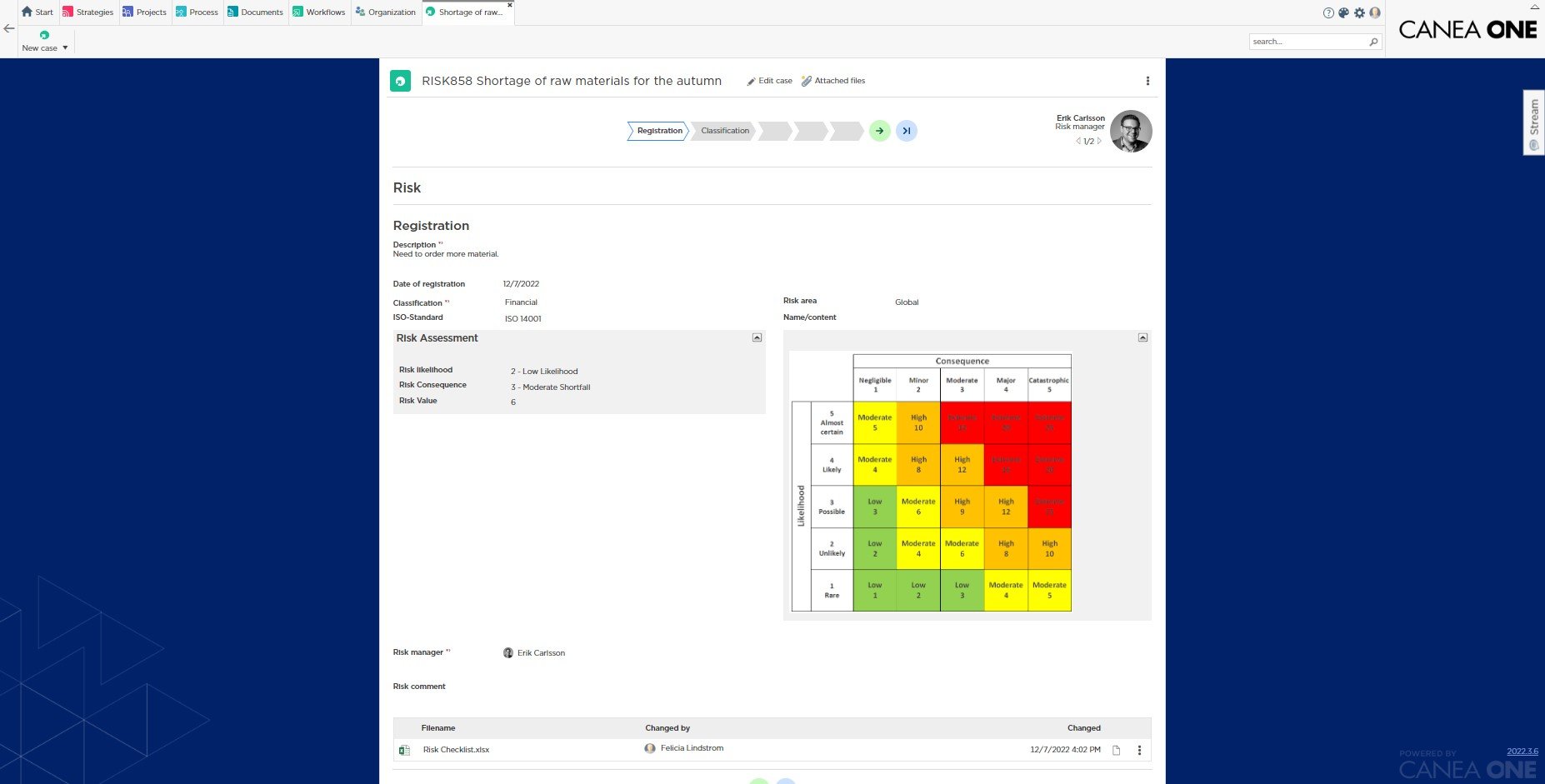Open the three-dot menu for Risk Checklist.xlsx

[1139, 749]
